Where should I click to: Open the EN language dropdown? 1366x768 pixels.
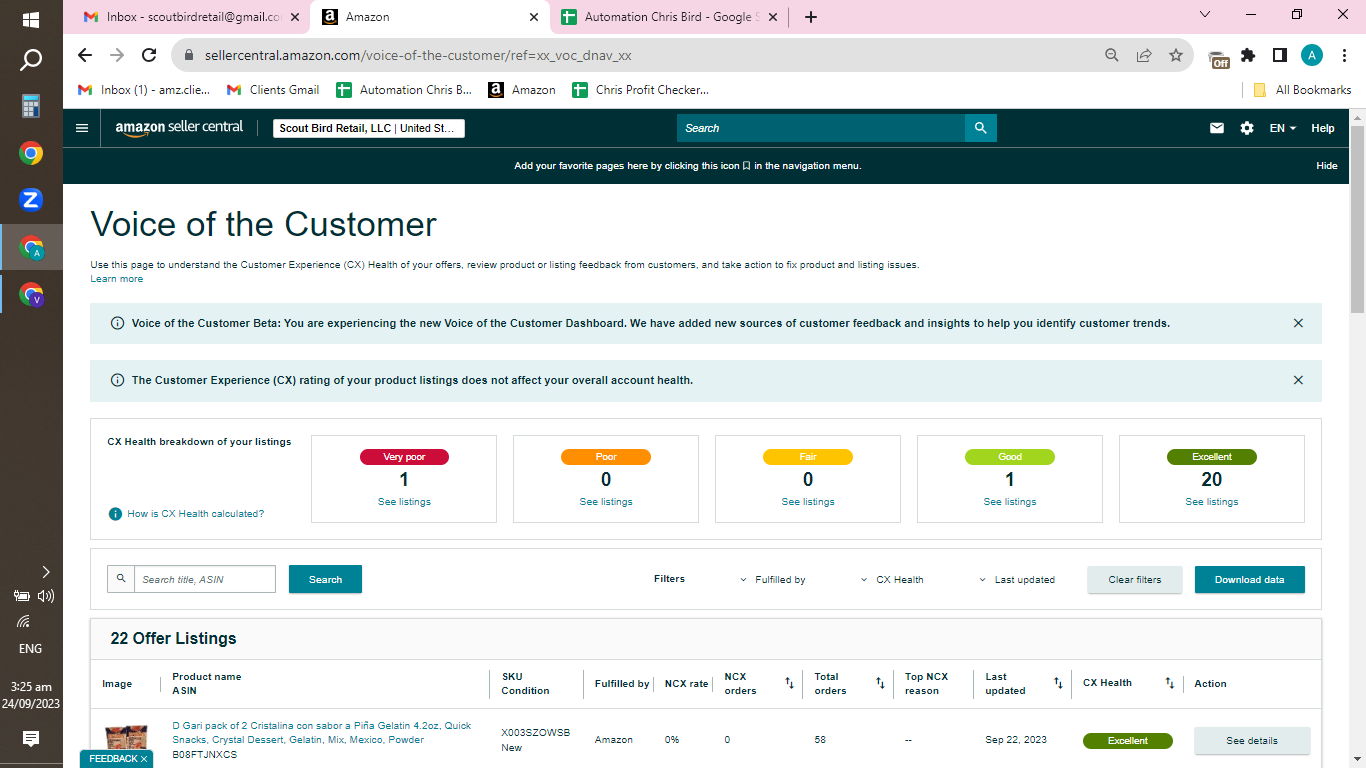tap(1283, 128)
